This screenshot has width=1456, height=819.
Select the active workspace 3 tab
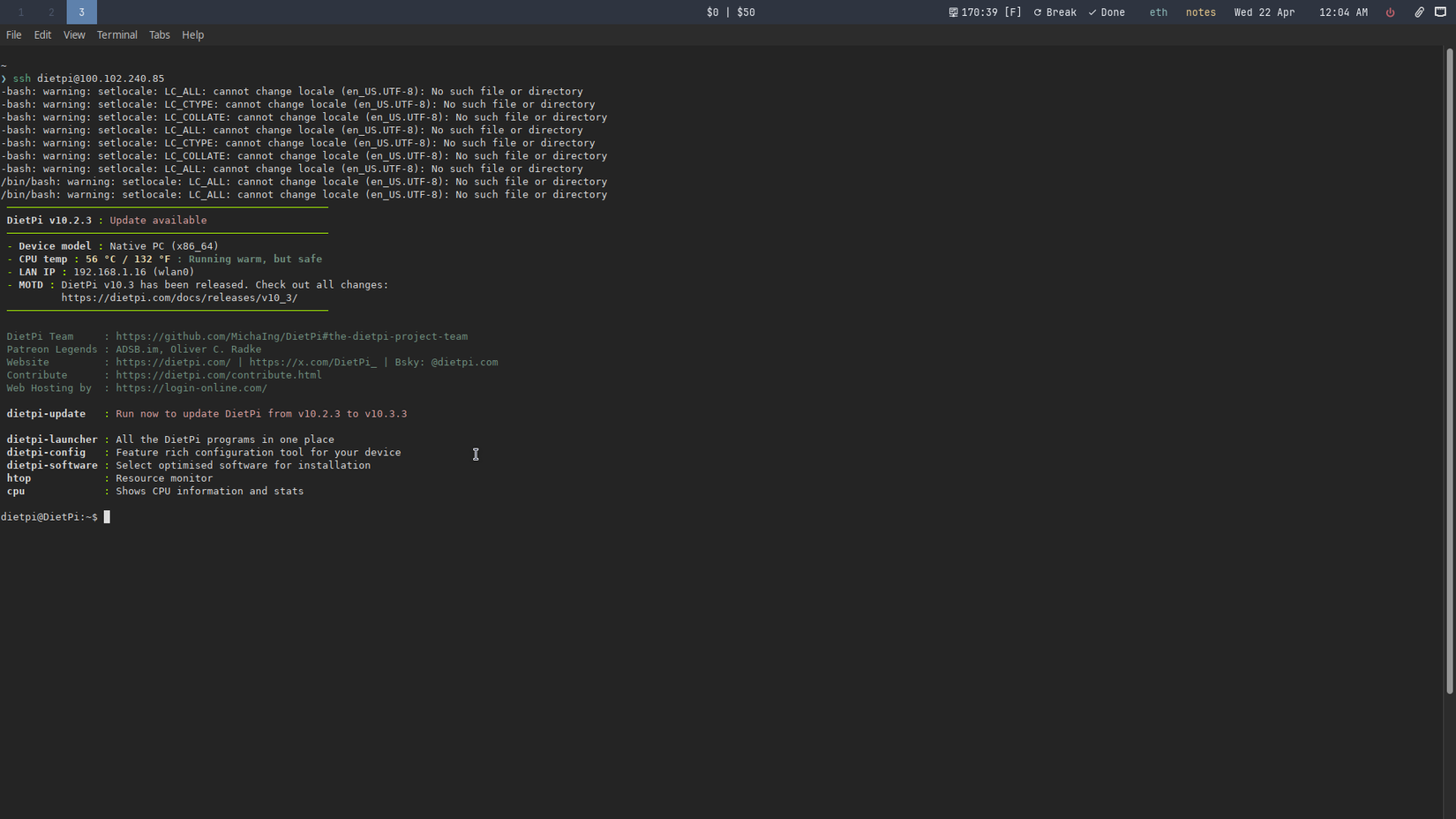point(81,12)
